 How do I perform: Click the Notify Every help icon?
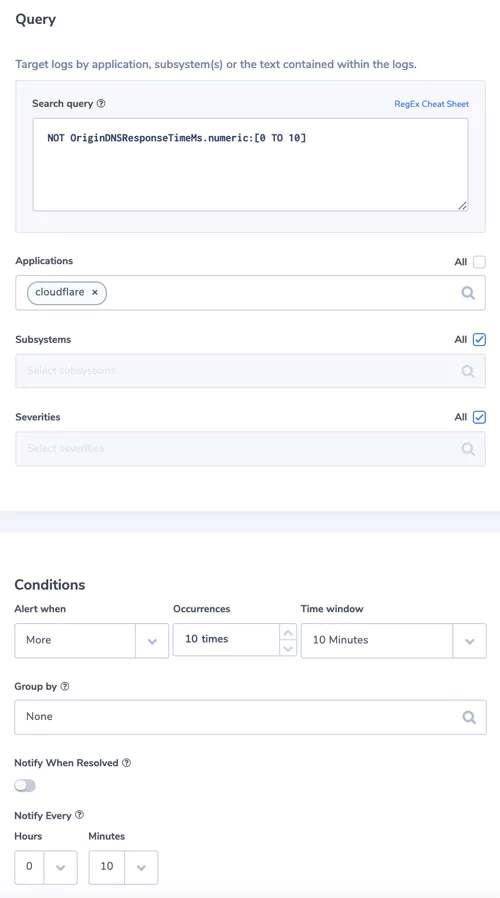(x=80, y=814)
